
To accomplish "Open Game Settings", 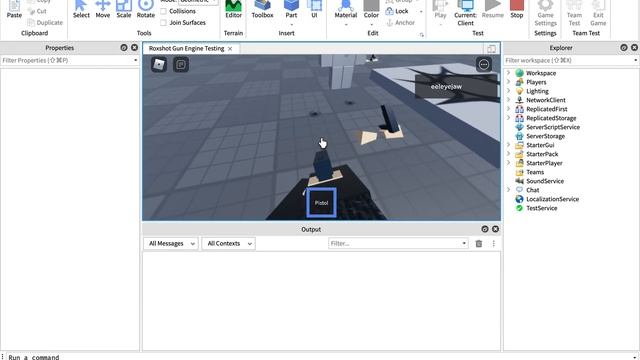I will coord(545,12).
